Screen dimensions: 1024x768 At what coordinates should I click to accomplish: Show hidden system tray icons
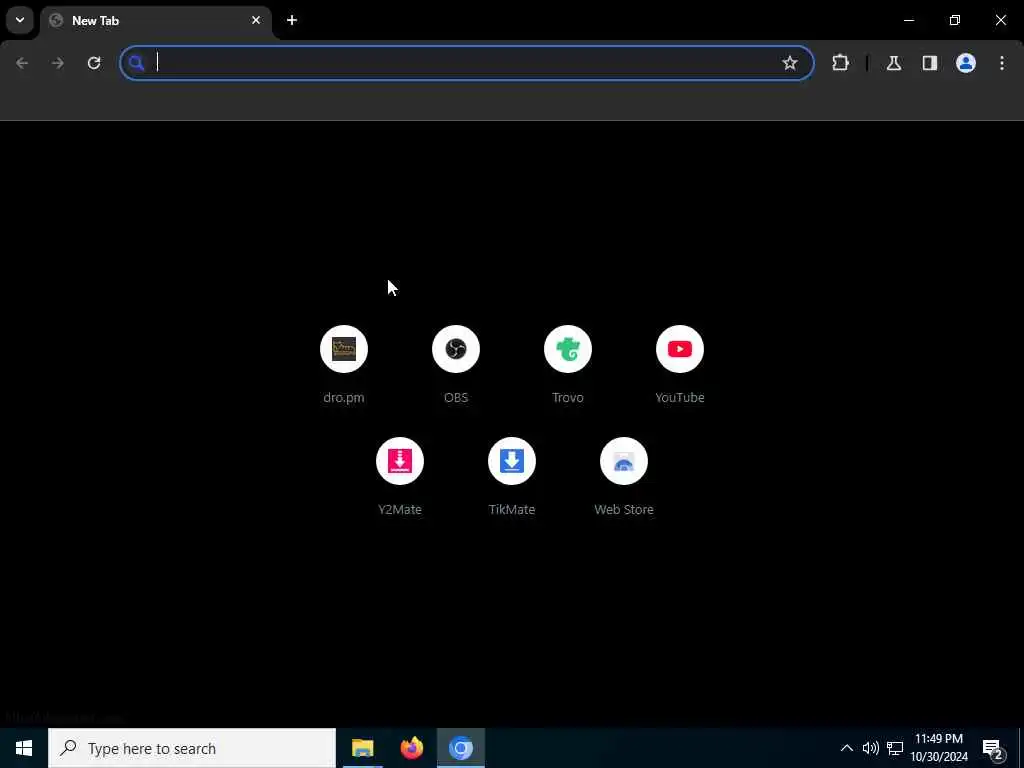tap(846, 748)
